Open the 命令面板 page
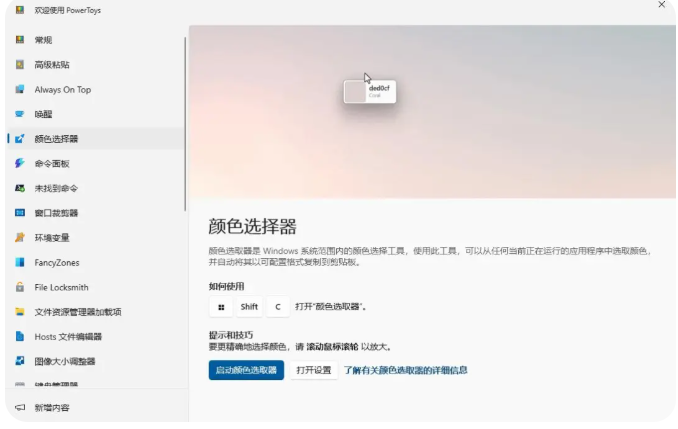This screenshot has height=429, width=678. [96, 163]
